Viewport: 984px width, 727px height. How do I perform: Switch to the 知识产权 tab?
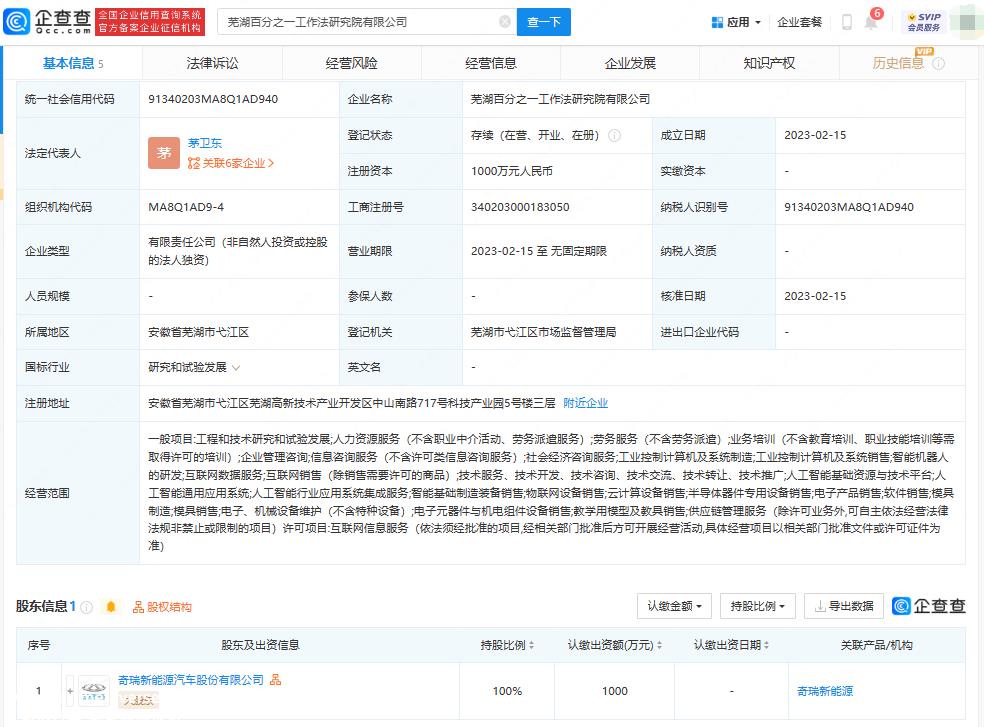[x=769, y=63]
